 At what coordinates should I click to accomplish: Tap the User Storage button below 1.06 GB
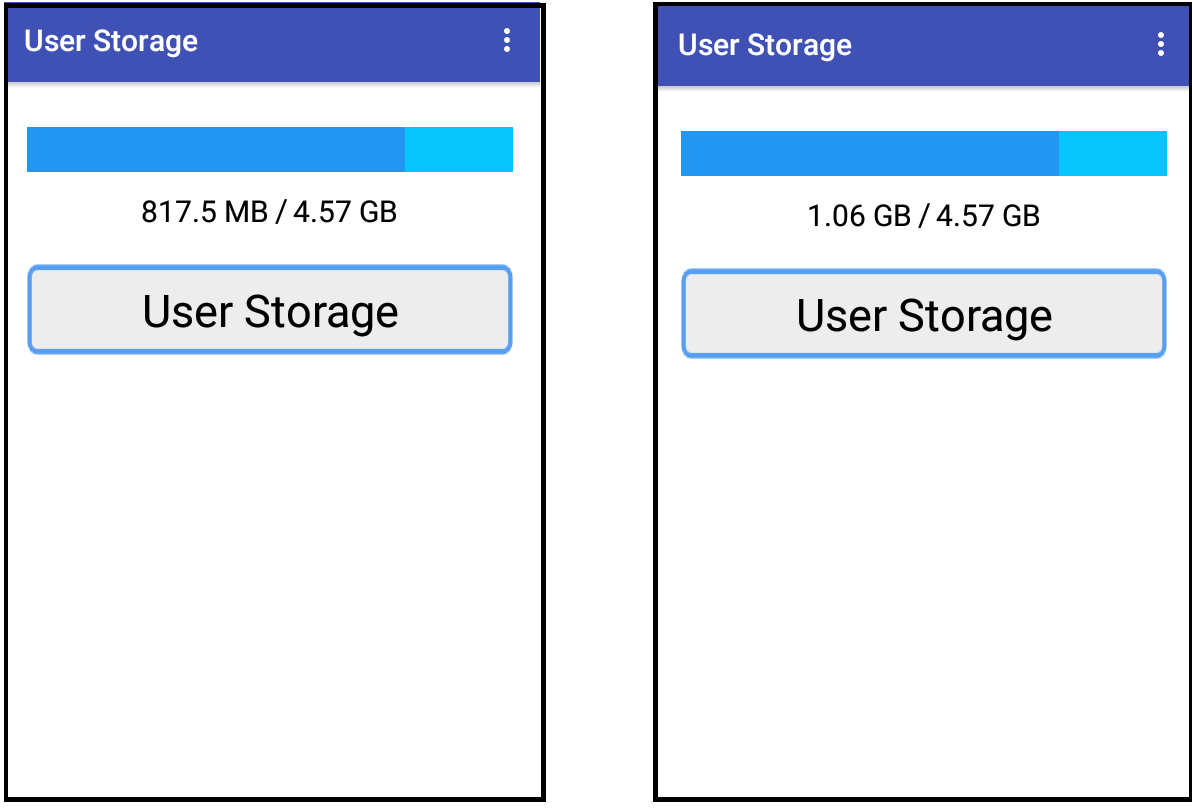[924, 313]
